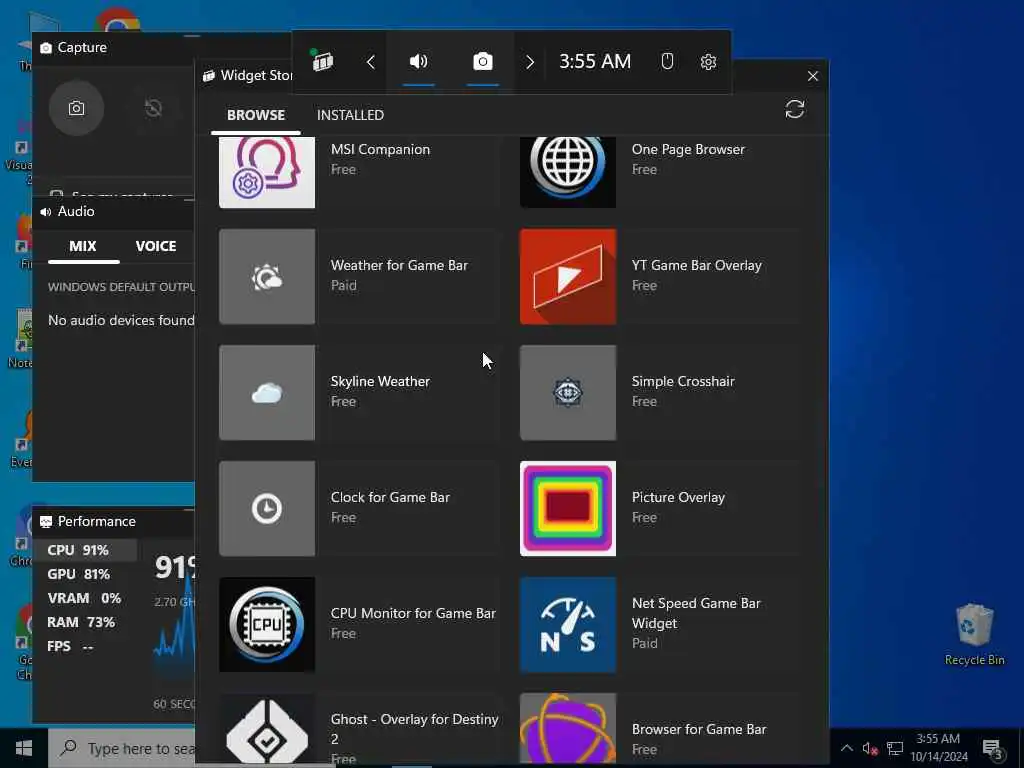
Task: Click the previous arrow in Game Bar
Action: pyautogui.click(x=370, y=62)
